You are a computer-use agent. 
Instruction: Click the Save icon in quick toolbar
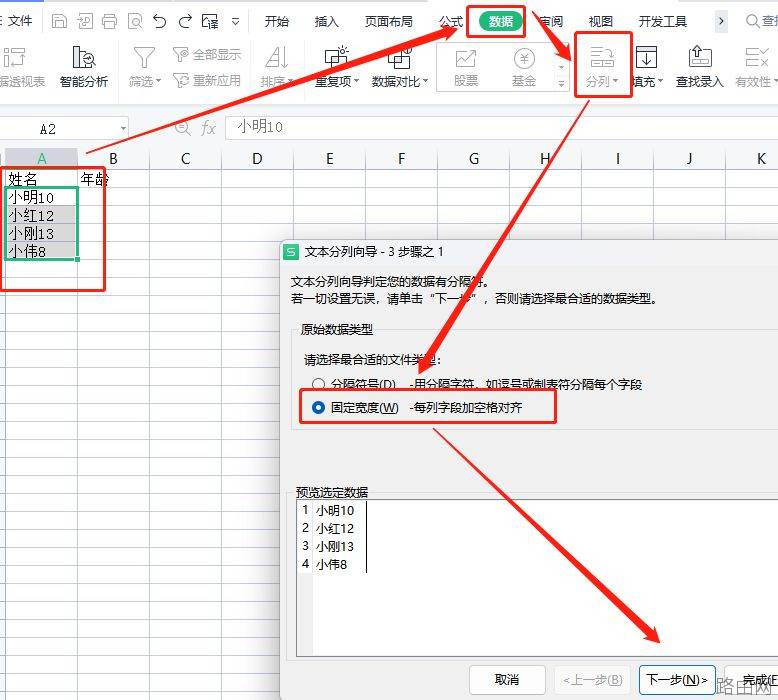[60, 21]
